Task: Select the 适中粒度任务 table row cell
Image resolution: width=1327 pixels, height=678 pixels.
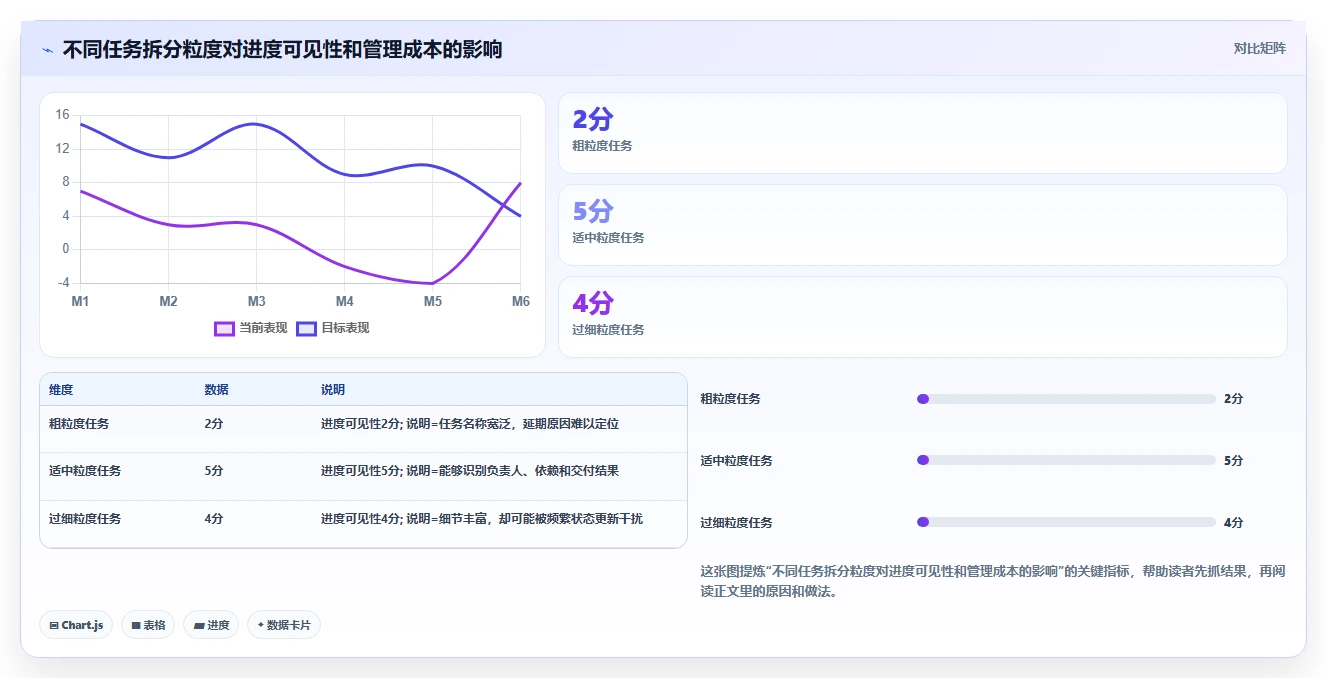Action: pyautogui.click(x=85, y=471)
